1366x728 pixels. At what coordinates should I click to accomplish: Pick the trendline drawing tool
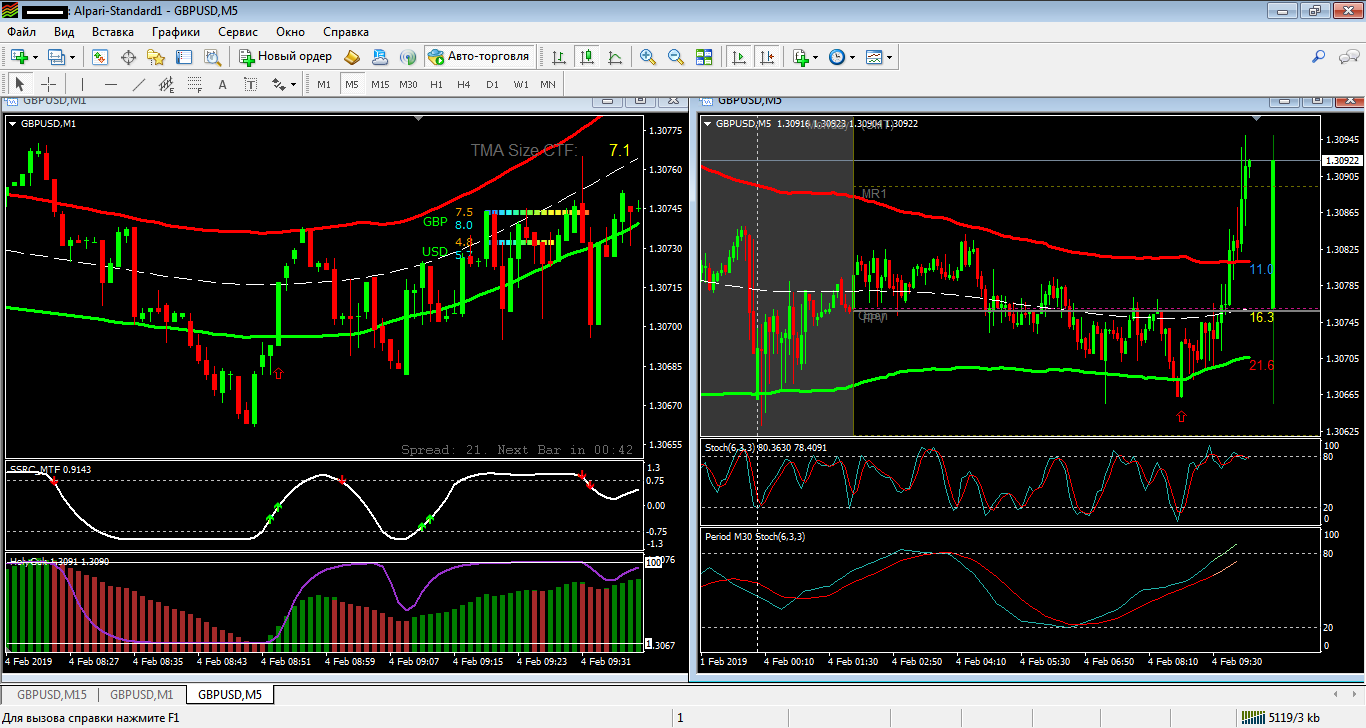[x=139, y=84]
